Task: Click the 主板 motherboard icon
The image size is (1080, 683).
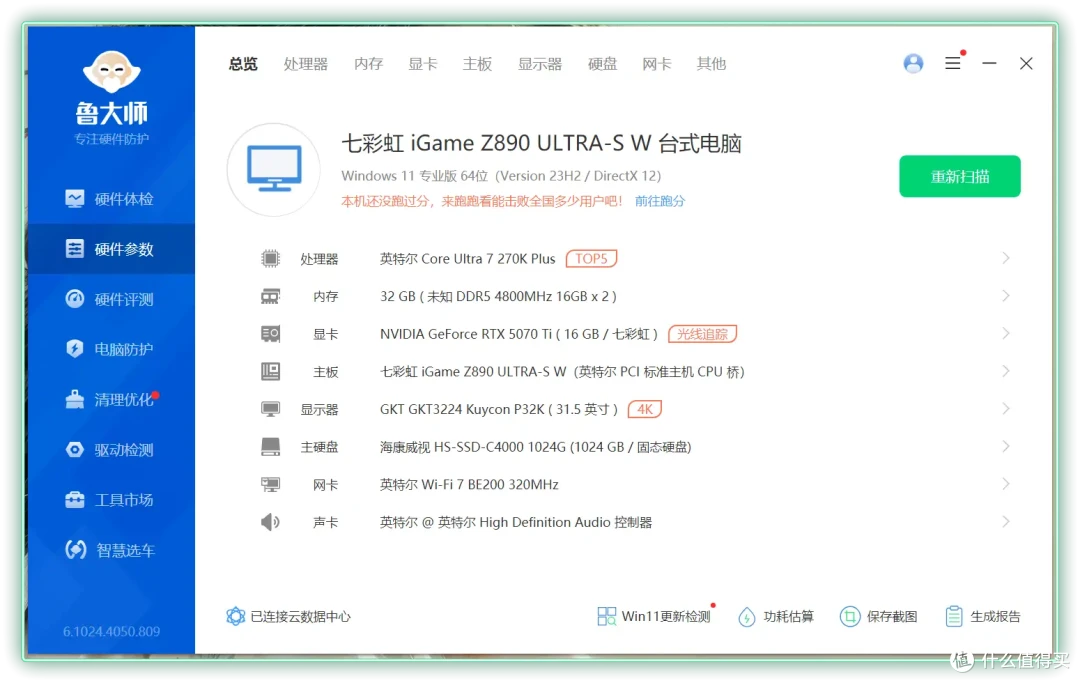Action: (270, 372)
